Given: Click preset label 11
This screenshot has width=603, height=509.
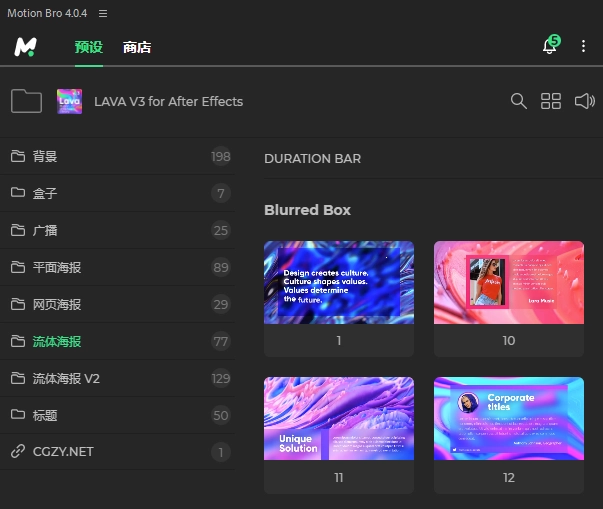Looking at the screenshot, I should pos(339,477).
